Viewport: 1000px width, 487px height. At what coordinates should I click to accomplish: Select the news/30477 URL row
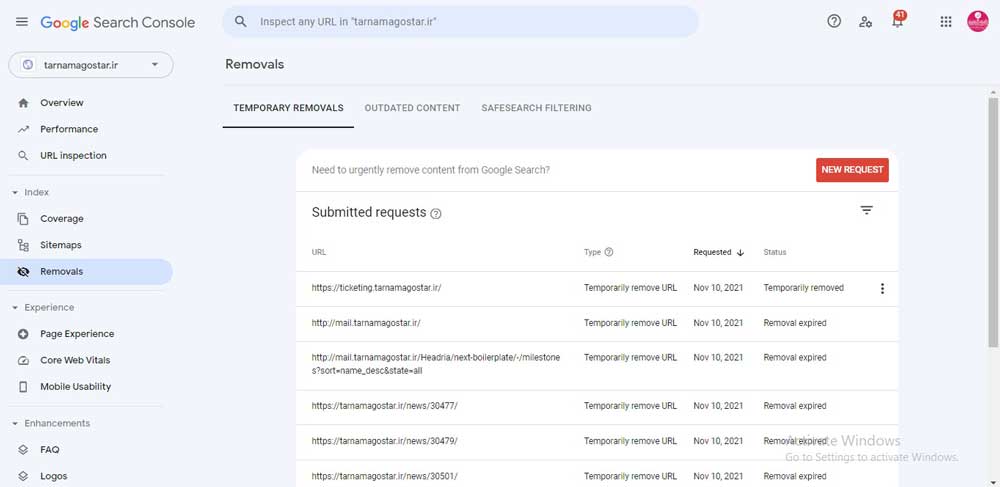(385, 406)
